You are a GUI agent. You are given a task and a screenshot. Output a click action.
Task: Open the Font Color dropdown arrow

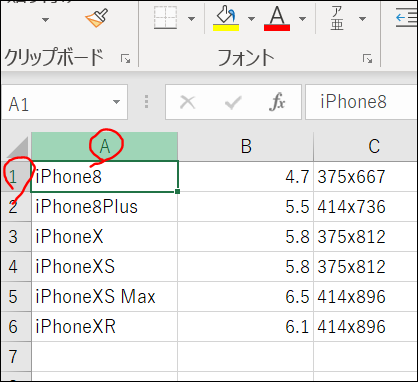pos(302,19)
